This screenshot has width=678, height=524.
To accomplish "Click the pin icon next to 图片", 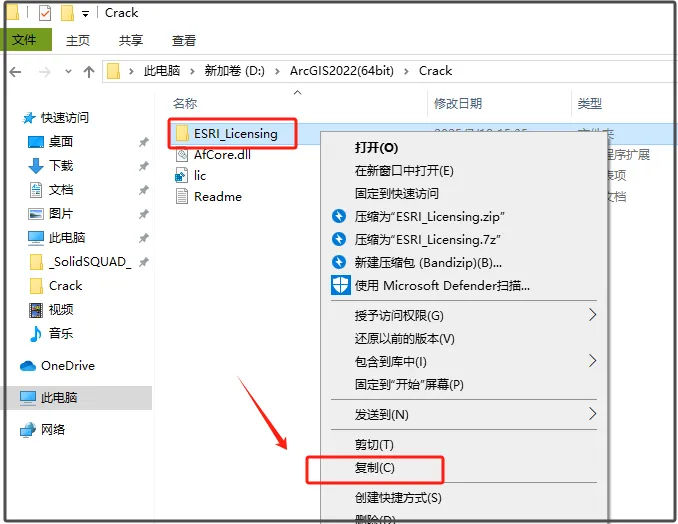I will [144, 214].
